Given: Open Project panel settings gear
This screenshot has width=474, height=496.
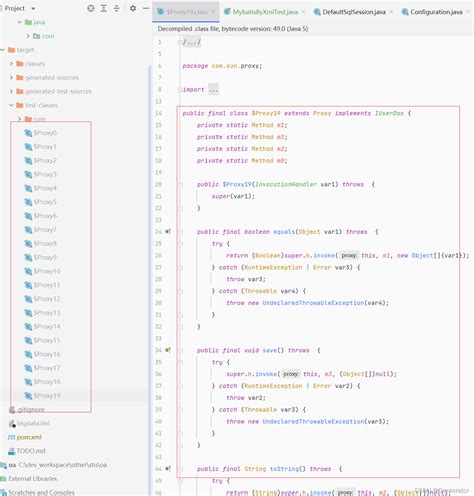Looking at the screenshot, I should coord(133,8).
